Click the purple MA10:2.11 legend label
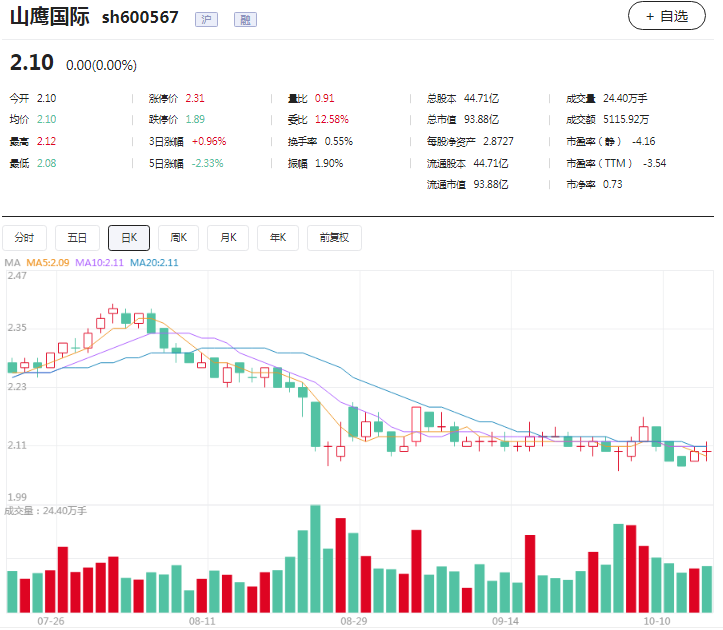Screen dimensions: 723x630 pyautogui.click(x=99, y=263)
